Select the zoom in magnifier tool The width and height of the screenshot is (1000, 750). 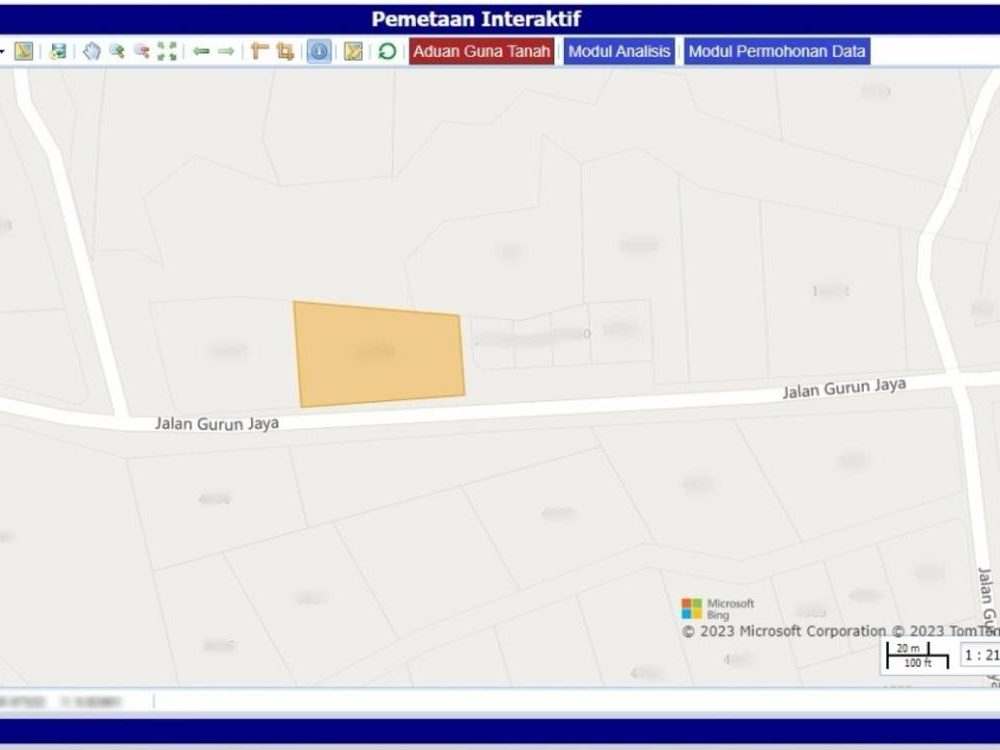(117, 51)
